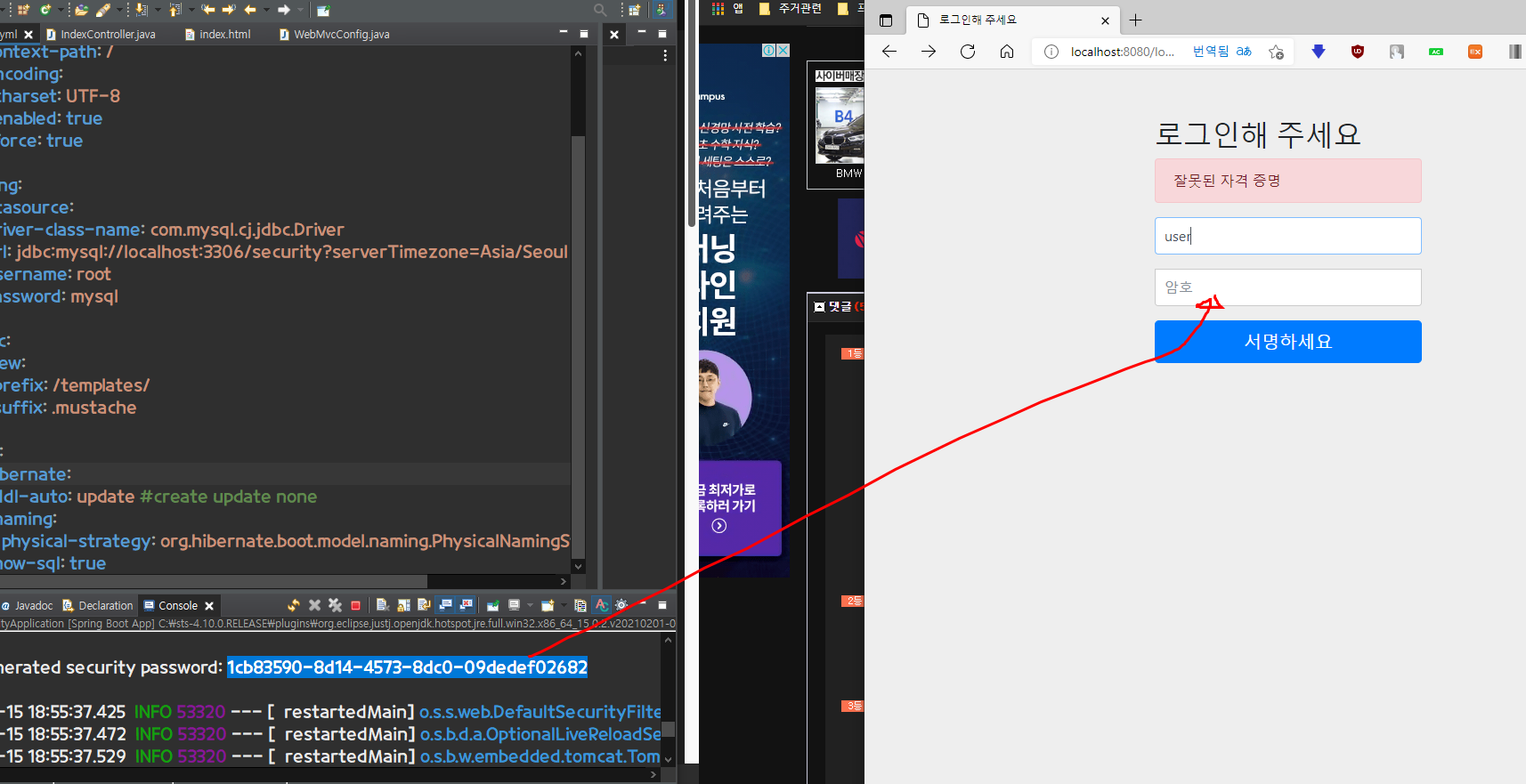Viewport: 1526px width, 784px height.
Task: Close the side panel view with the X
Action: [x=614, y=35]
